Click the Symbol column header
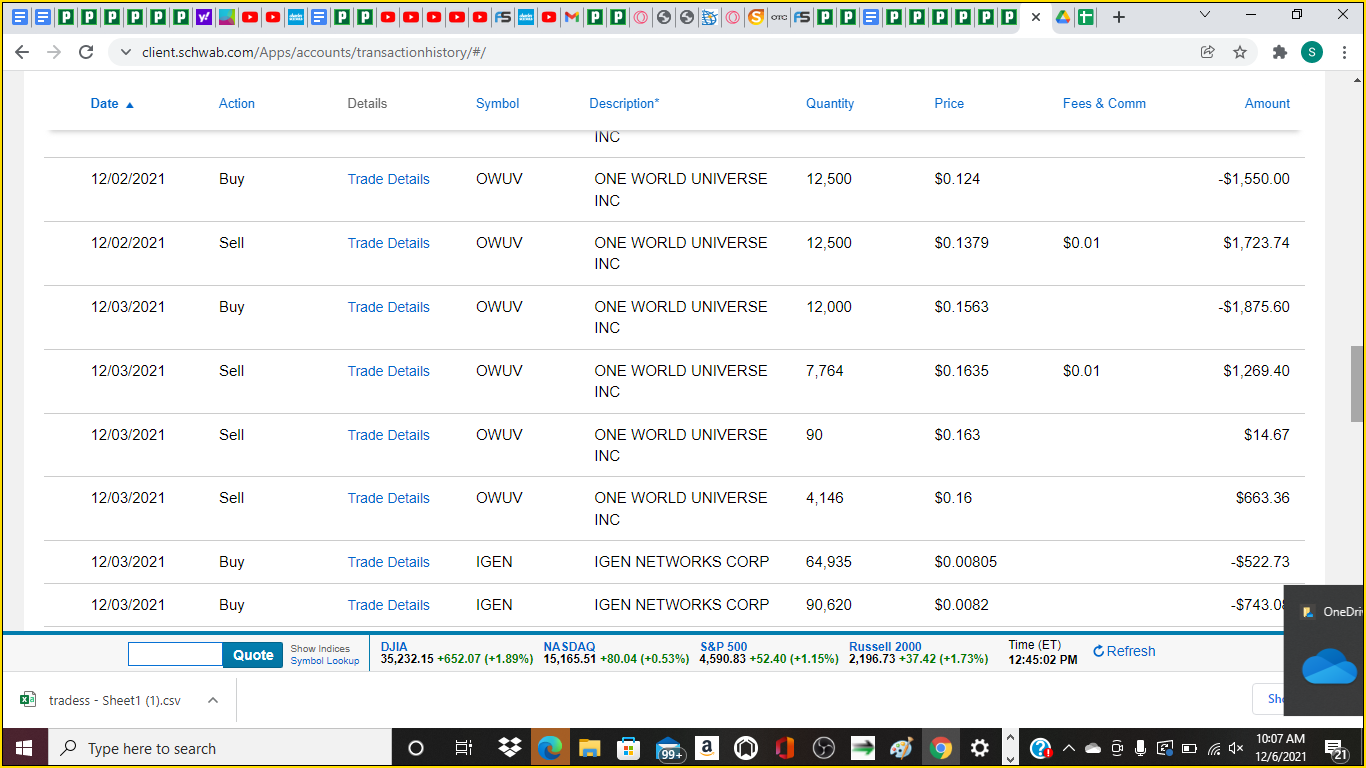The height and width of the screenshot is (768, 1366). [x=497, y=103]
